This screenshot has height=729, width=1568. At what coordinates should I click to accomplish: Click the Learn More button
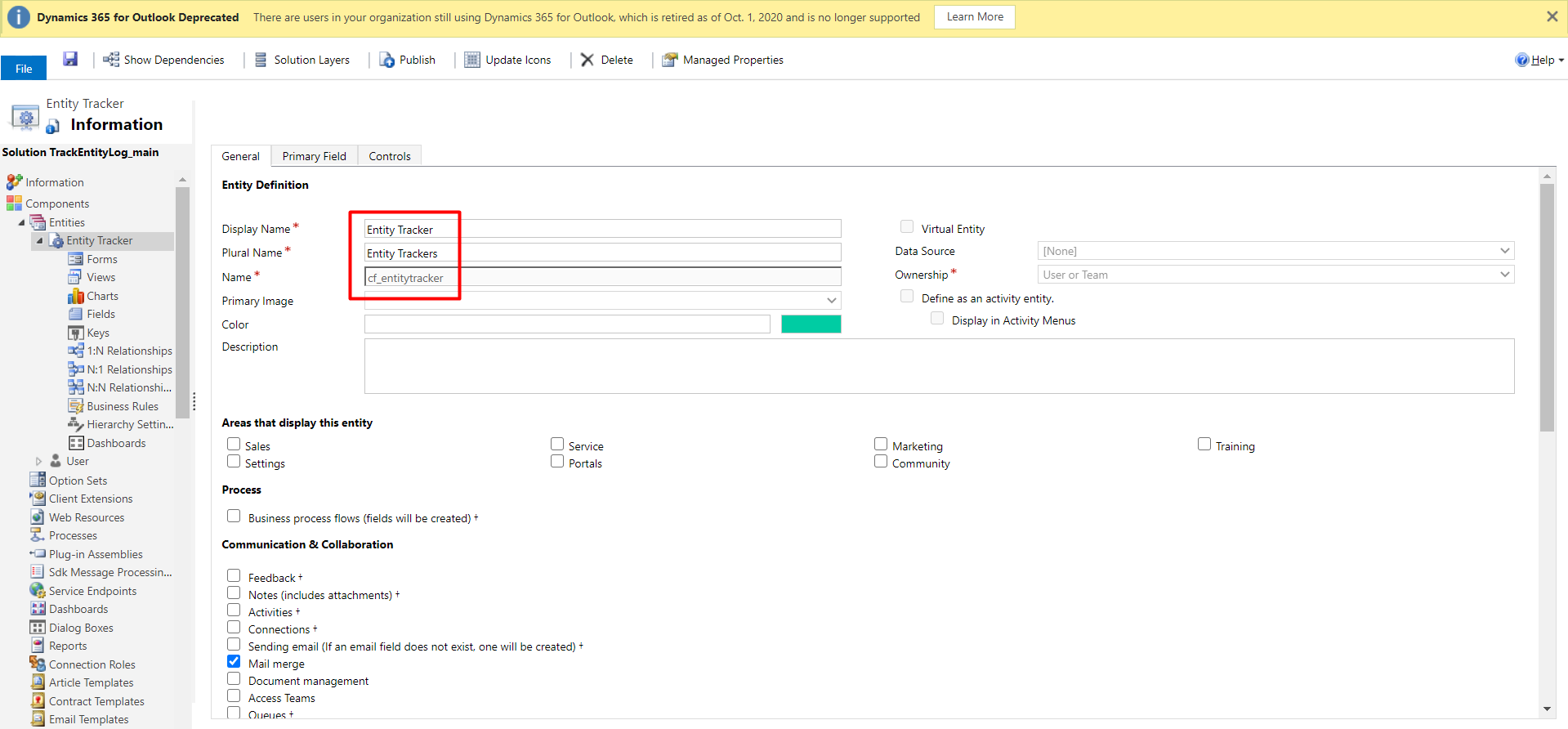click(x=974, y=17)
